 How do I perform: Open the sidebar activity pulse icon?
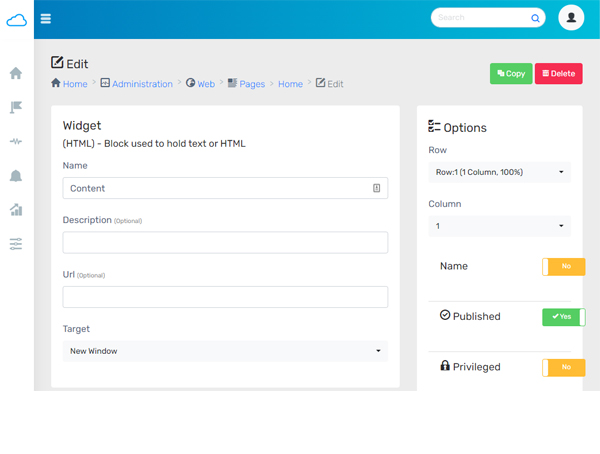pyautogui.click(x=16, y=142)
